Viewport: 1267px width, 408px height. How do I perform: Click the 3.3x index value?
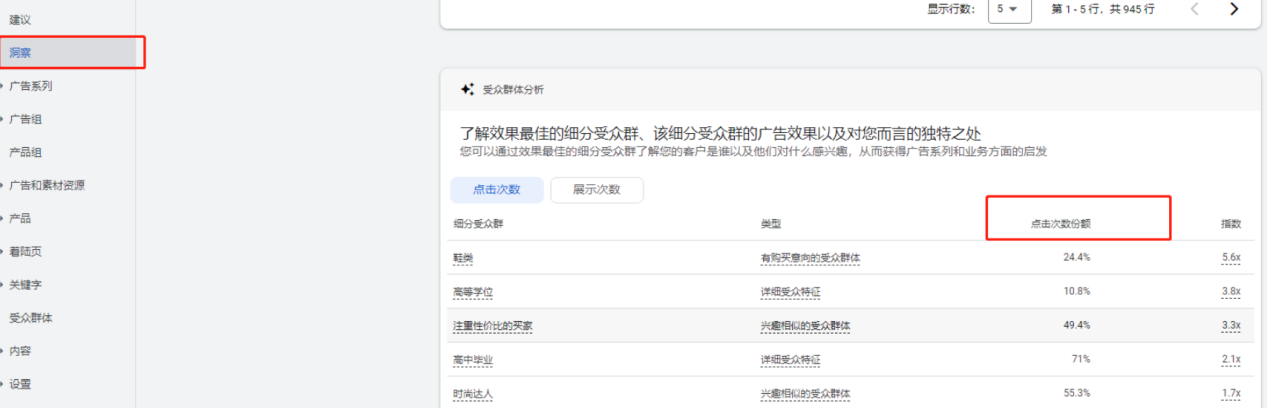coord(1231,326)
